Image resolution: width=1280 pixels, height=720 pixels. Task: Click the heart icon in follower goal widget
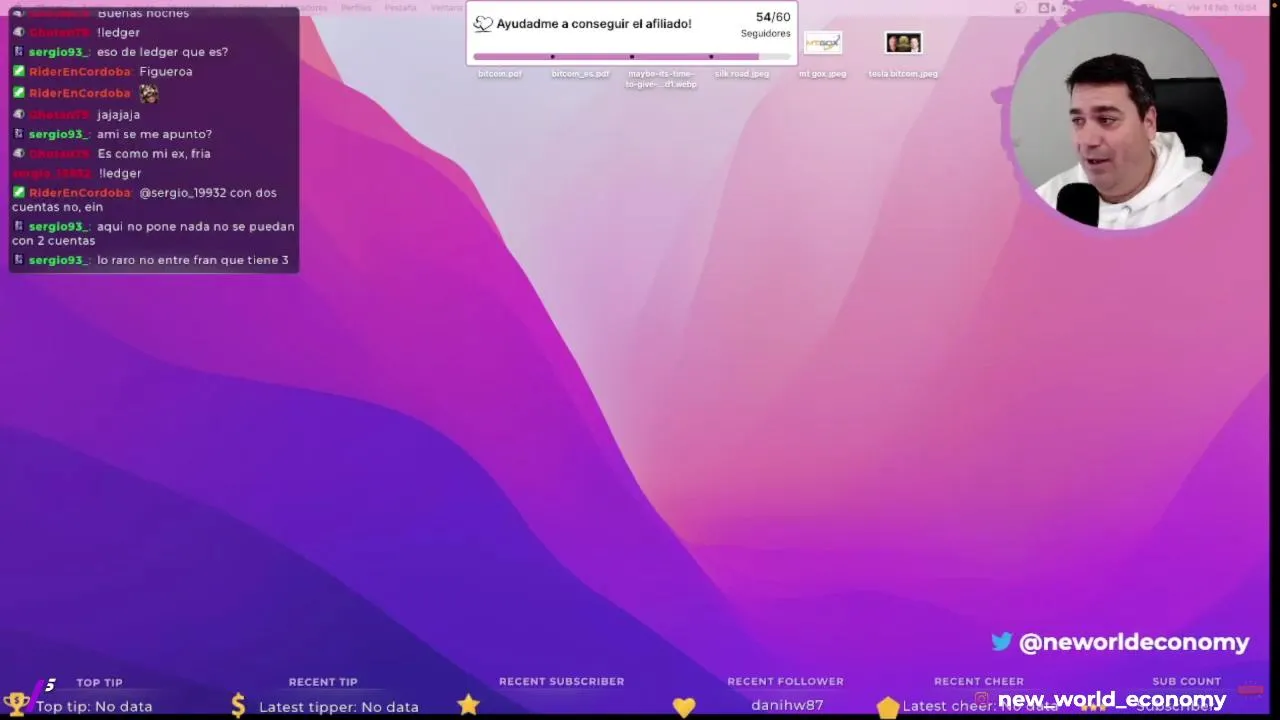pos(483,24)
